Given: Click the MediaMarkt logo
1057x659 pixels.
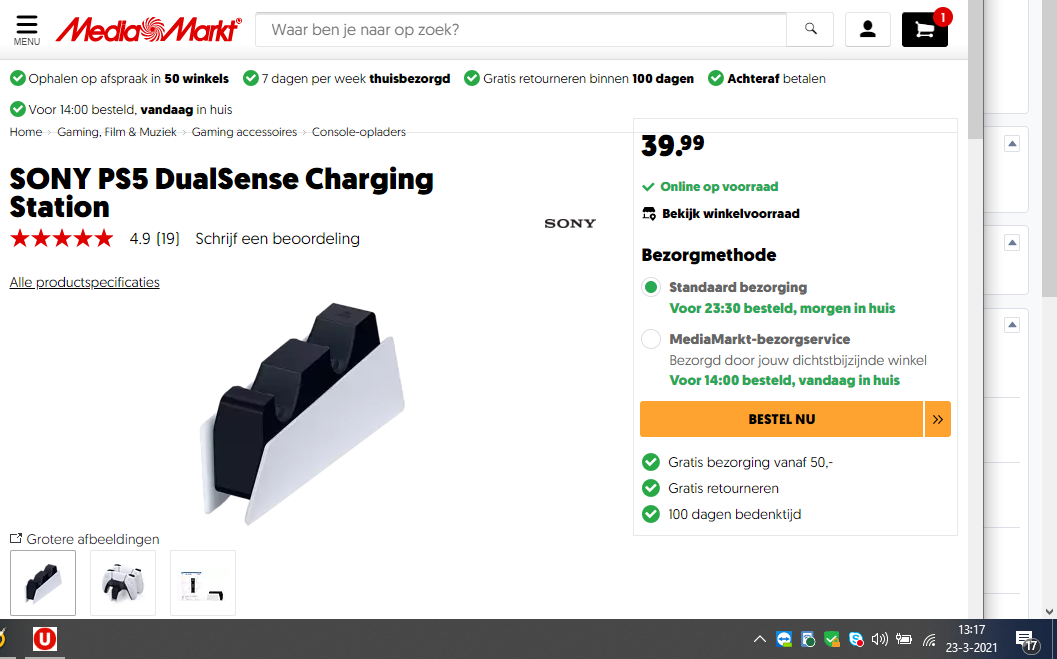Looking at the screenshot, I should click(x=148, y=30).
